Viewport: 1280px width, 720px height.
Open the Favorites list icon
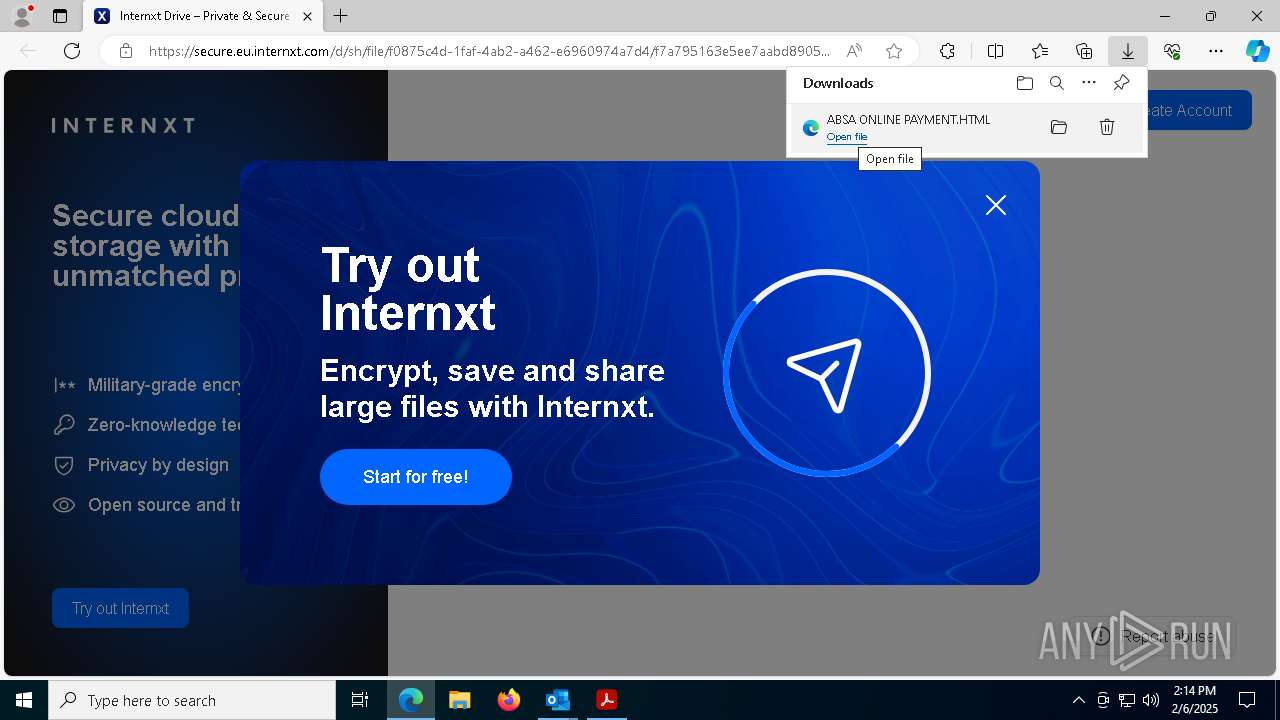pos(1040,51)
